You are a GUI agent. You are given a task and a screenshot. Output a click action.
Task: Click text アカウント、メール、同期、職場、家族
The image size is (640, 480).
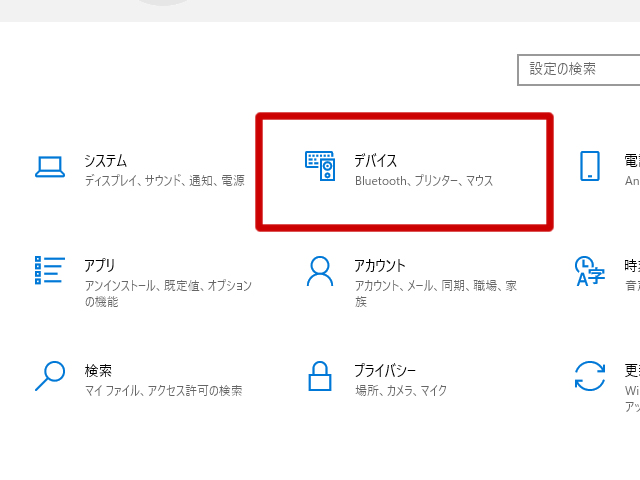(x=436, y=293)
